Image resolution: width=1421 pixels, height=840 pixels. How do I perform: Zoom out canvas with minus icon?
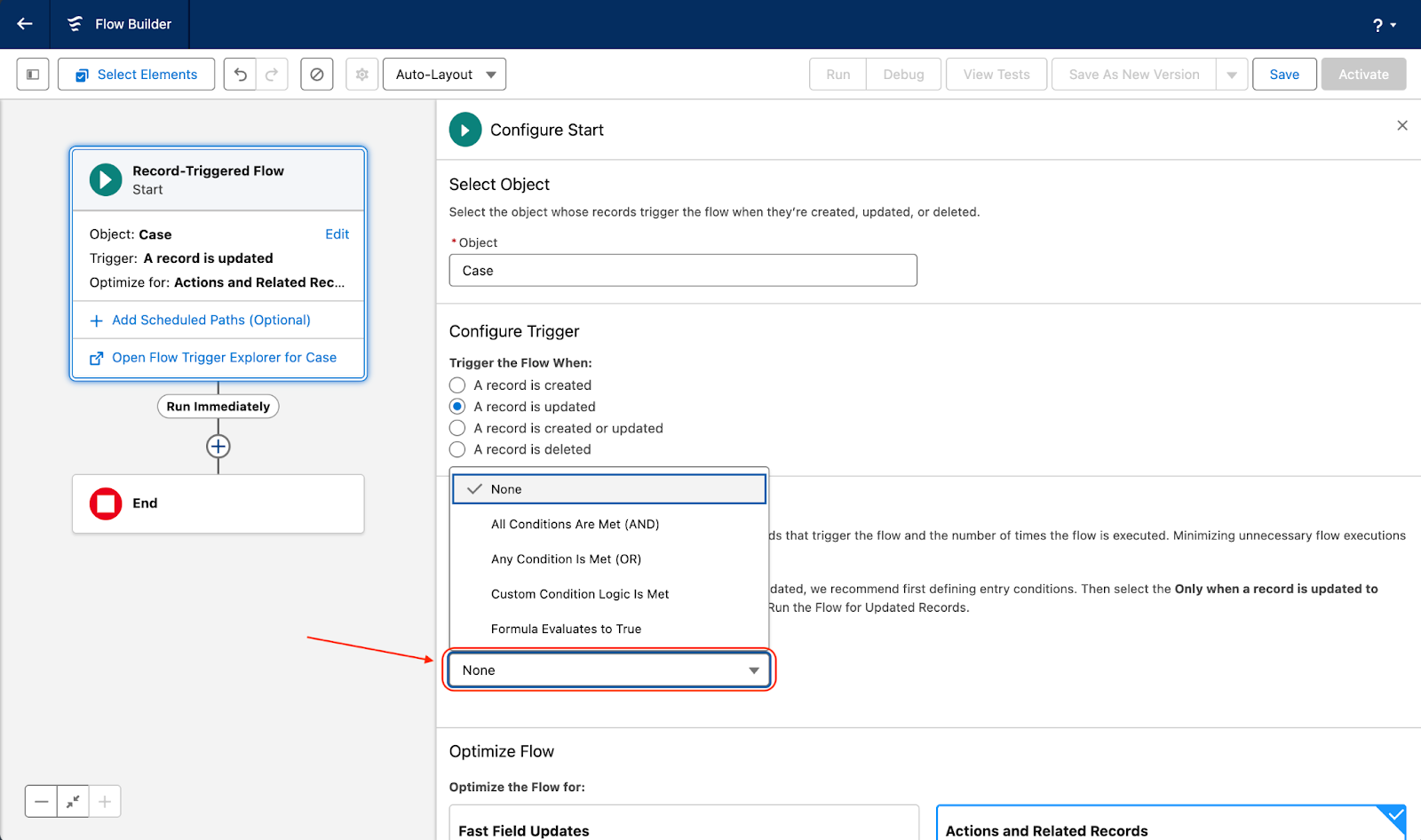pyautogui.click(x=42, y=802)
